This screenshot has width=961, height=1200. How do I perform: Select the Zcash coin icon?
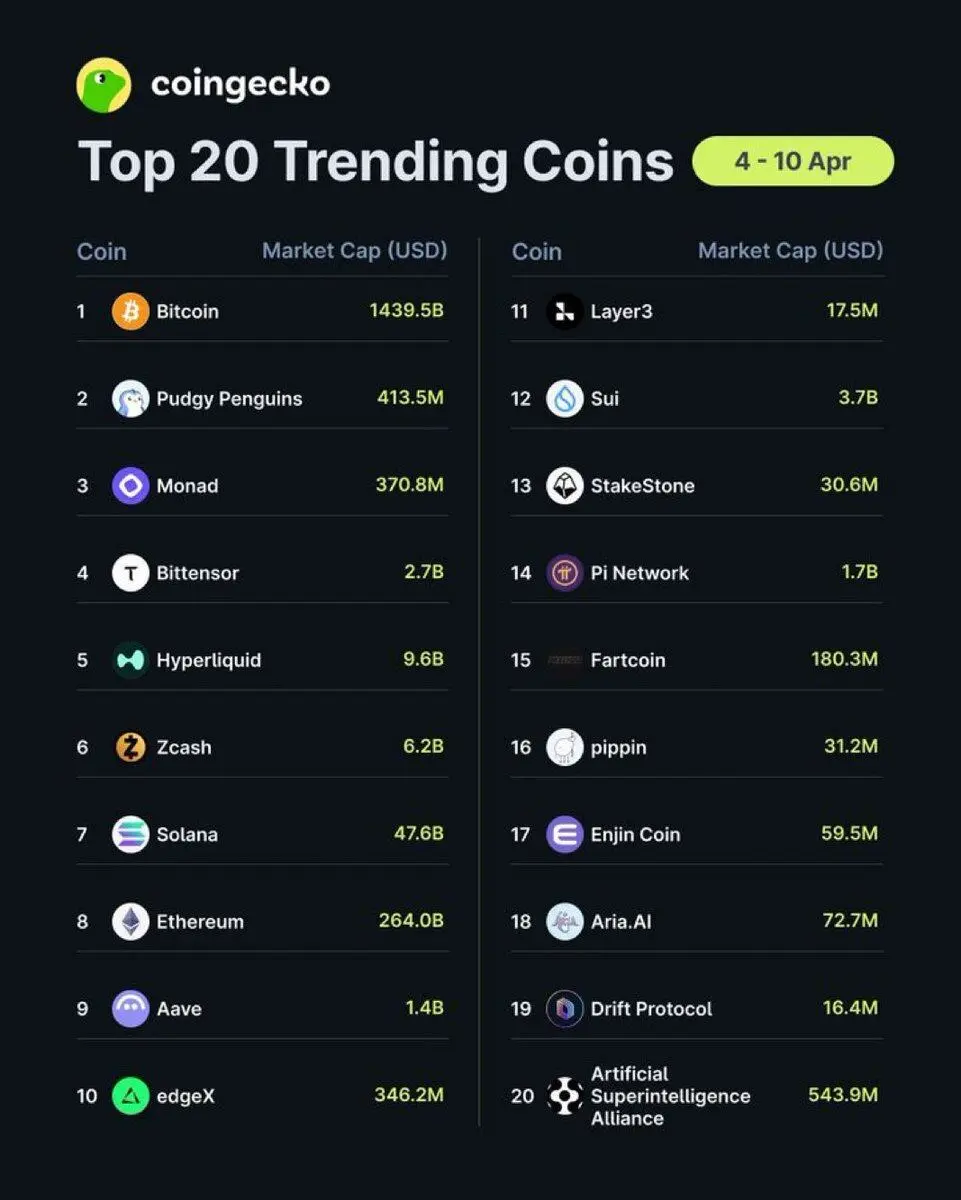pyautogui.click(x=130, y=747)
